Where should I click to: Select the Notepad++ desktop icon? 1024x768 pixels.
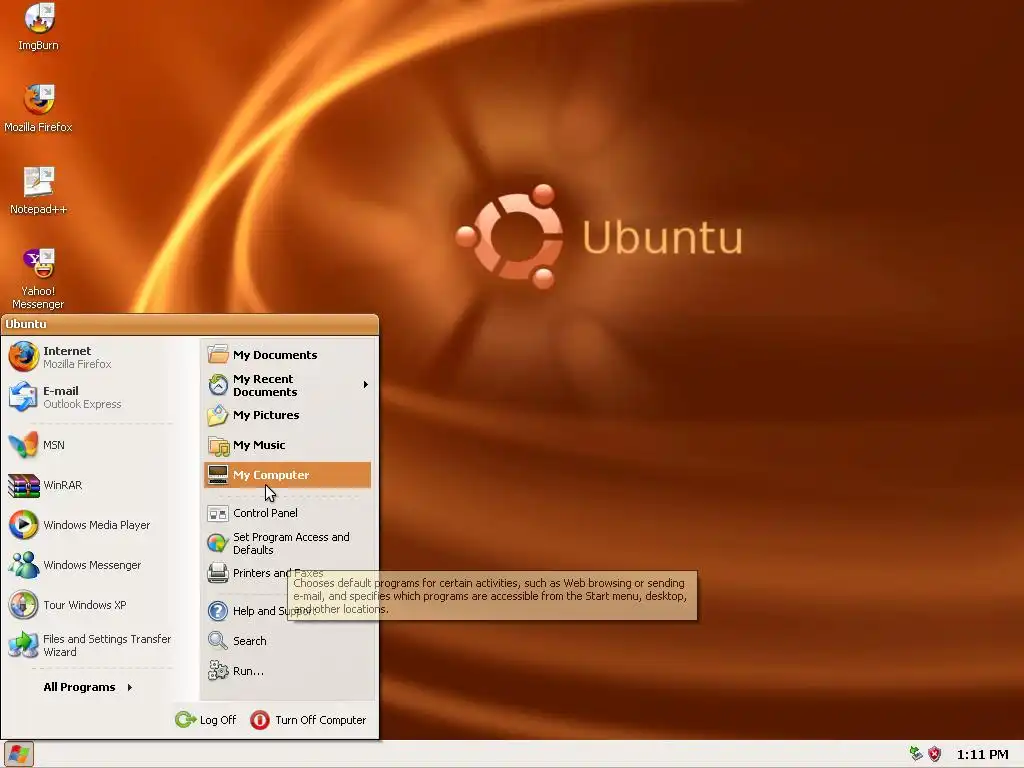coord(39,182)
